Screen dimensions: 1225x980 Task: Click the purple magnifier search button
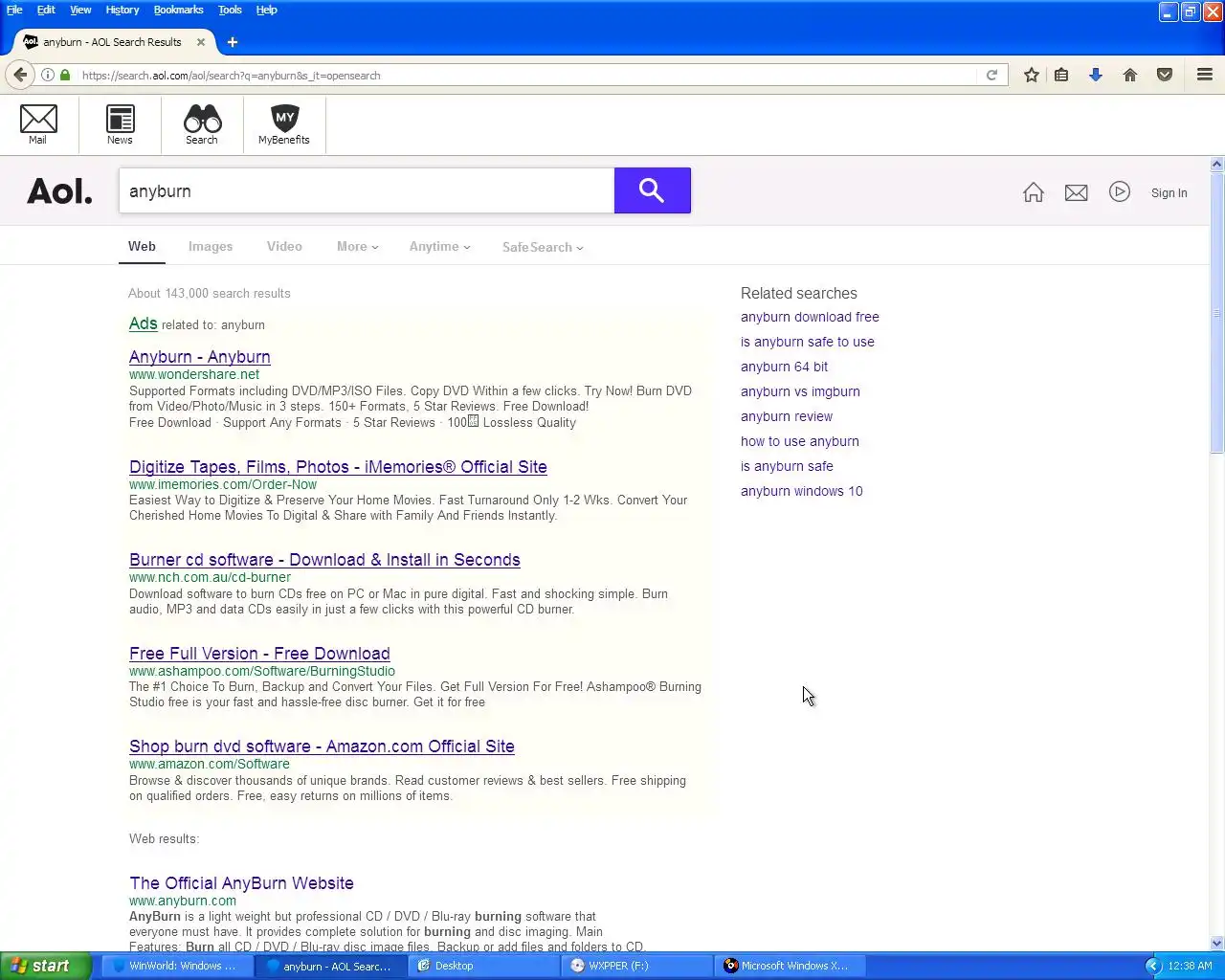click(653, 190)
